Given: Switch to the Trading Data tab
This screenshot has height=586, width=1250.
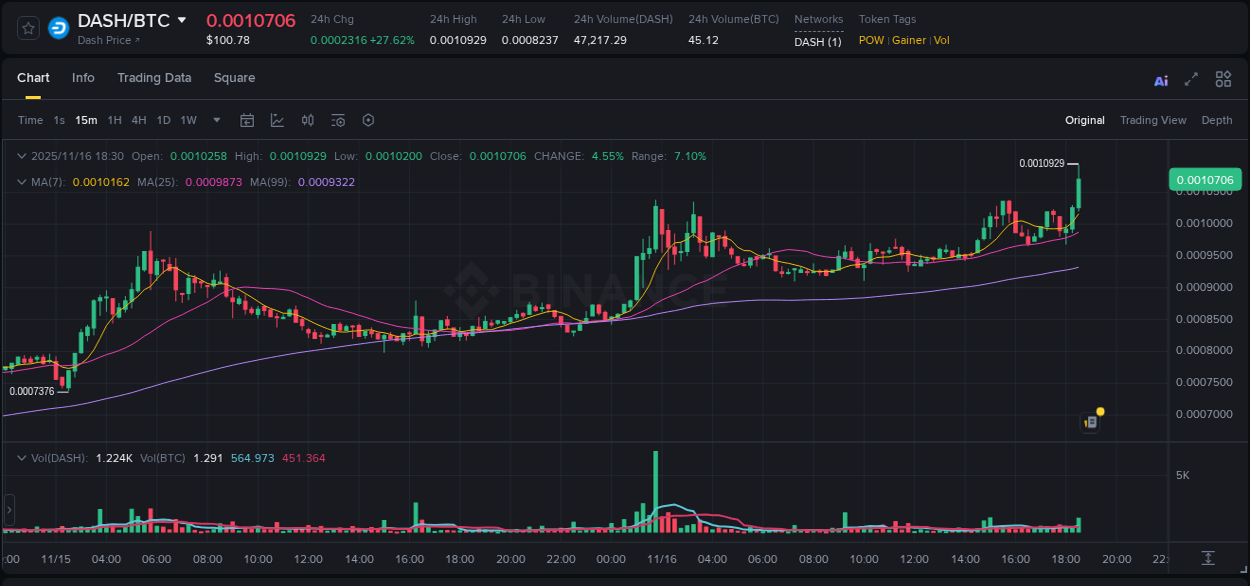Looking at the screenshot, I should point(154,78).
